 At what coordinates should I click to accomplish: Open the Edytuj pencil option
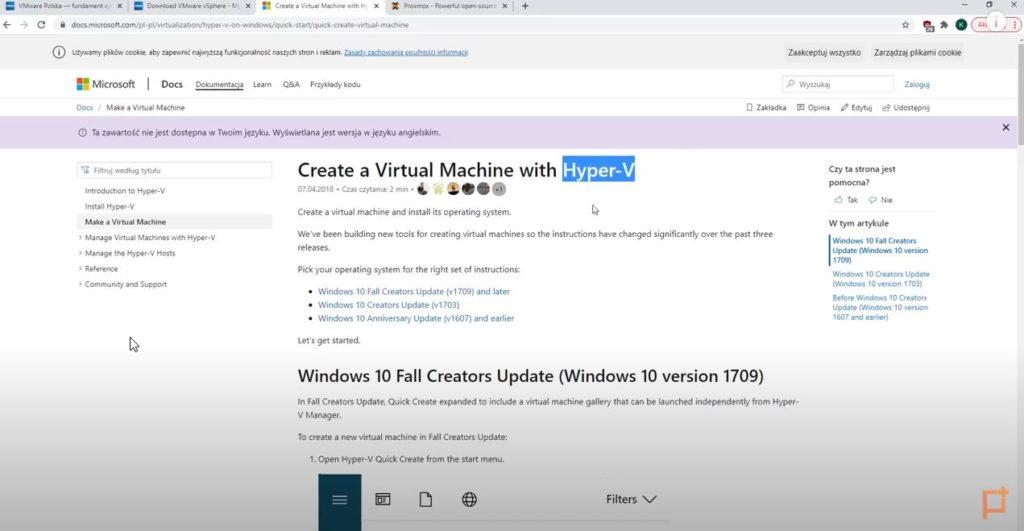click(844, 108)
